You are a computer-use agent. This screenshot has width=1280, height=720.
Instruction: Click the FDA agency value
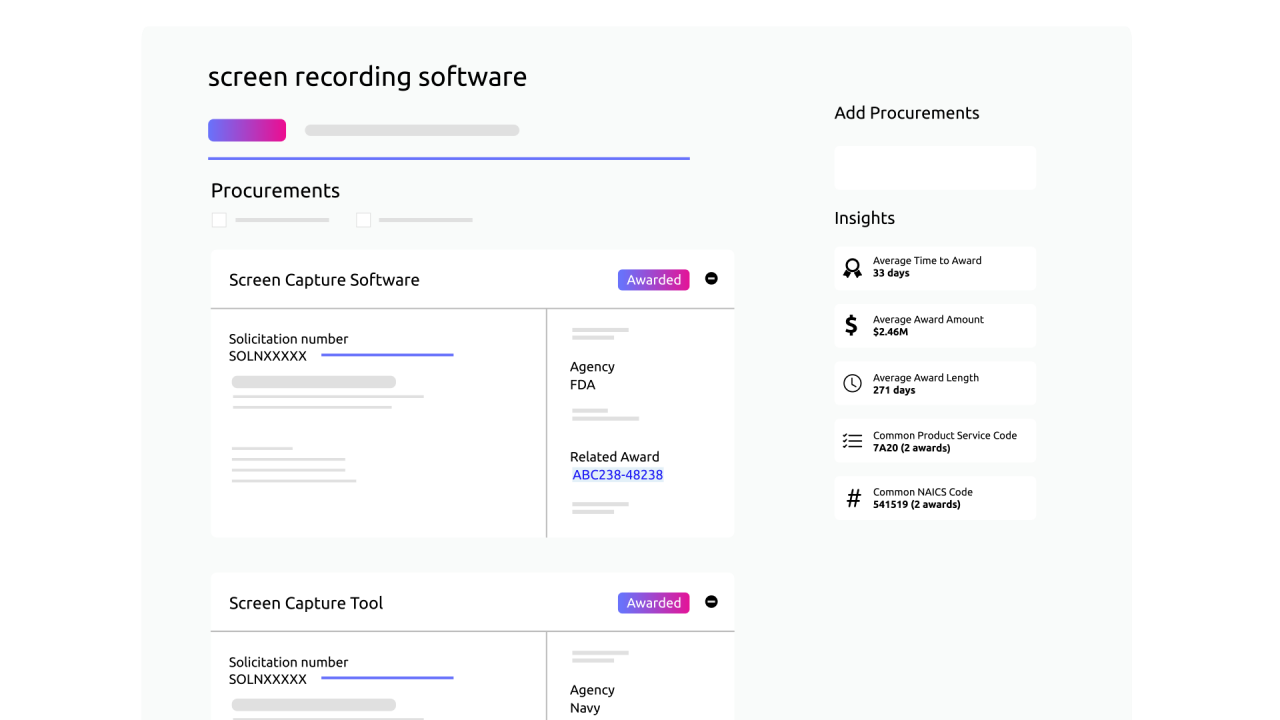583,385
